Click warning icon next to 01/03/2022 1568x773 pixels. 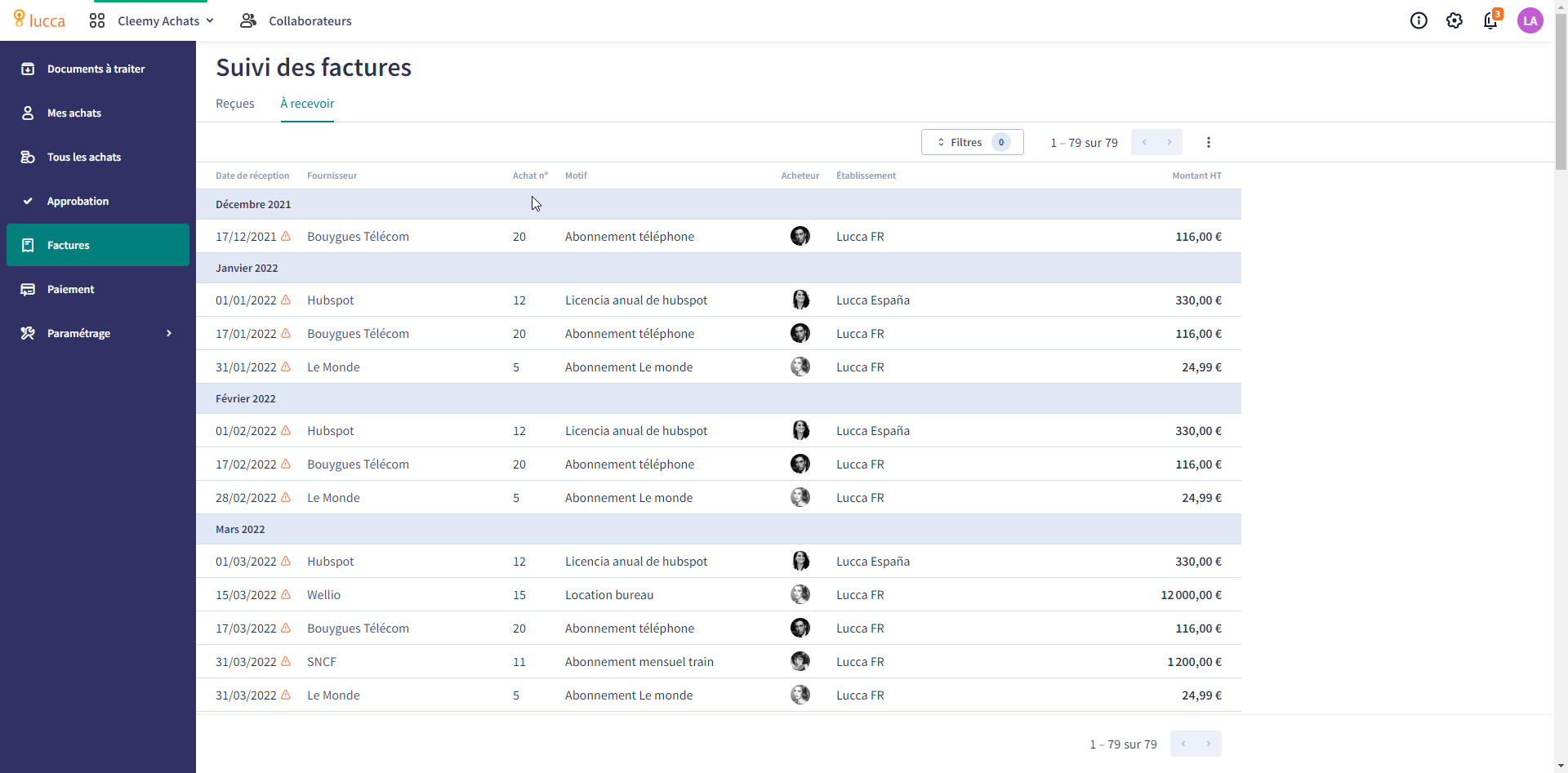(x=286, y=561)
